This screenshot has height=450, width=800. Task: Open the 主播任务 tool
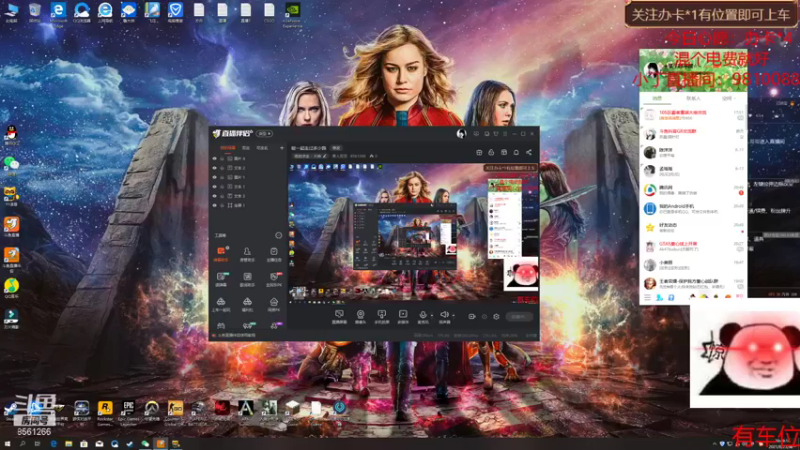(x=274, y=254)
